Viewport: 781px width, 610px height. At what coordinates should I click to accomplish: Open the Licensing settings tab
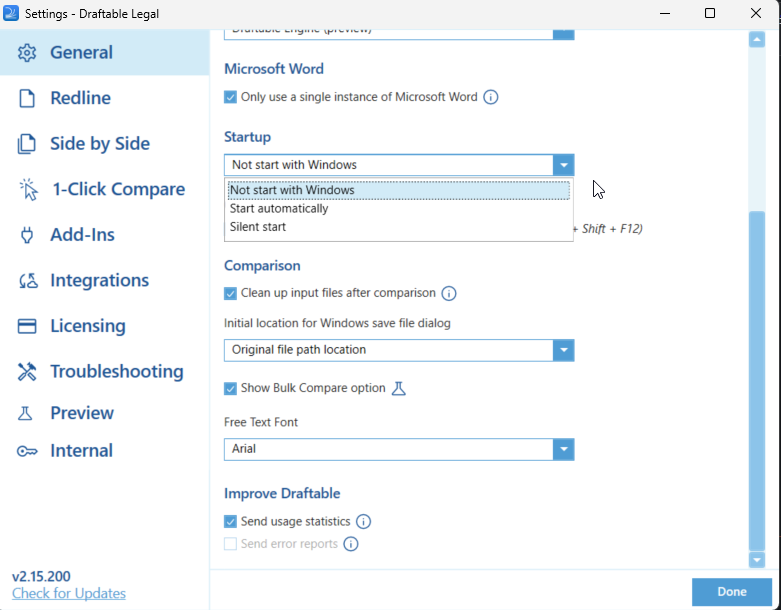coord(105,326)
